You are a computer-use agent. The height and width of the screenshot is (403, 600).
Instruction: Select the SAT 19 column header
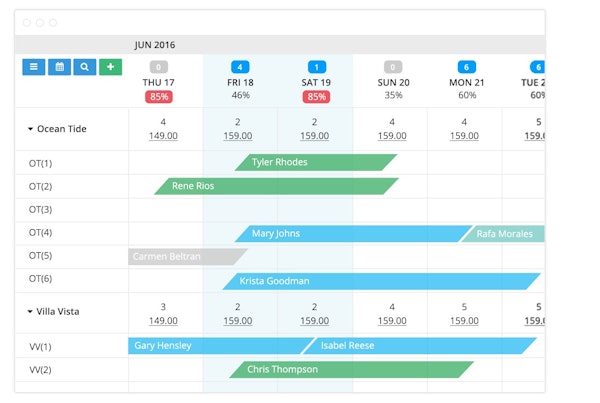pos(316,82)
